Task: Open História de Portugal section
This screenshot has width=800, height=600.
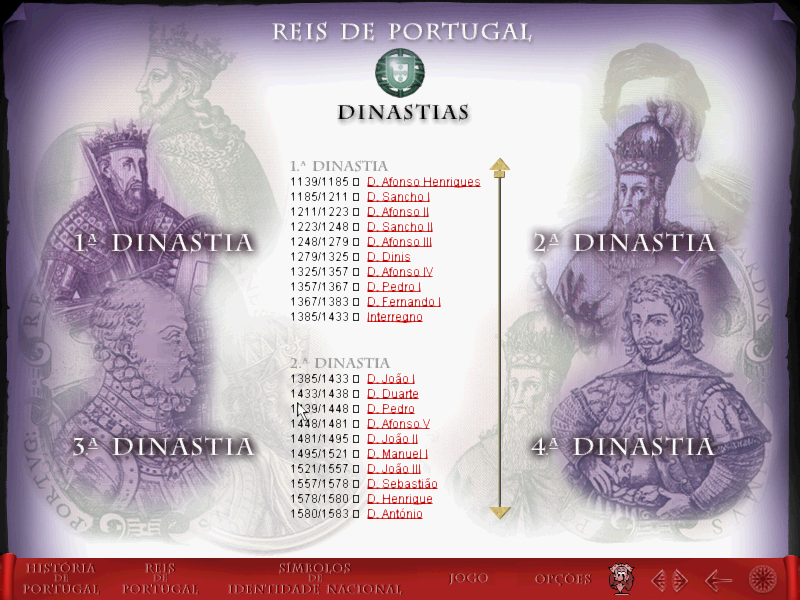Action: tap(61, 579)
